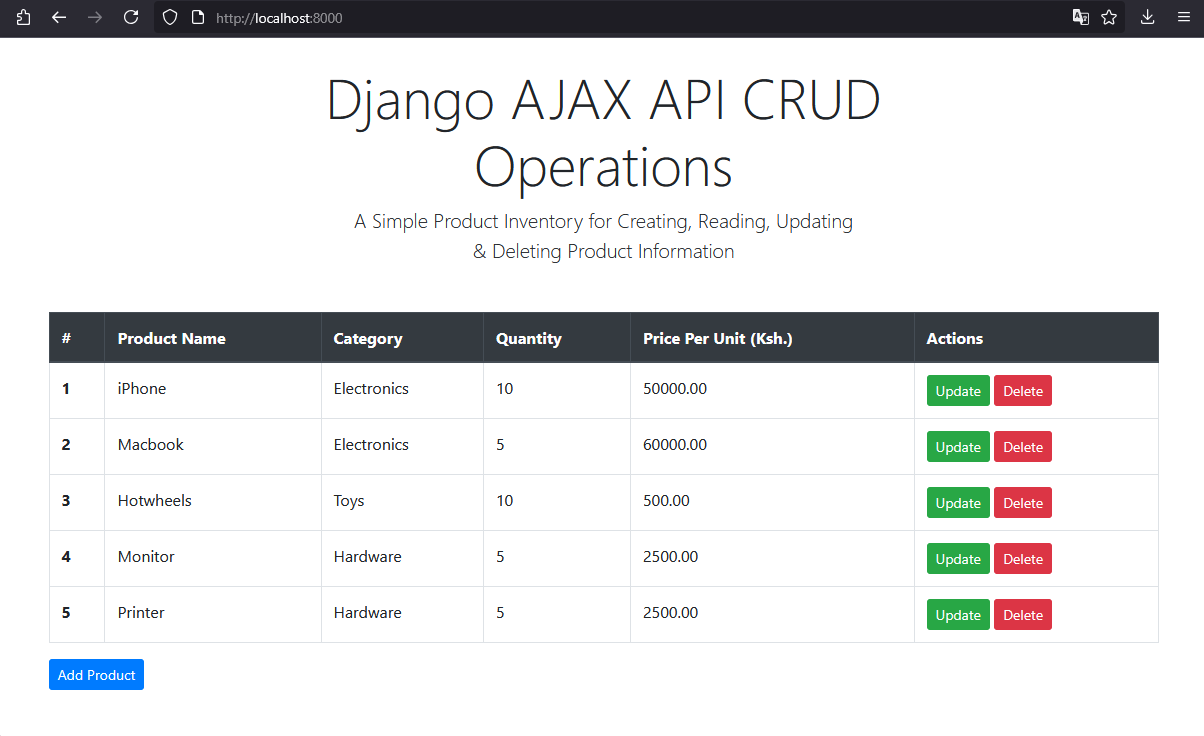
Task: Click the localhost:8000 address bar
Action: (640, 17)
